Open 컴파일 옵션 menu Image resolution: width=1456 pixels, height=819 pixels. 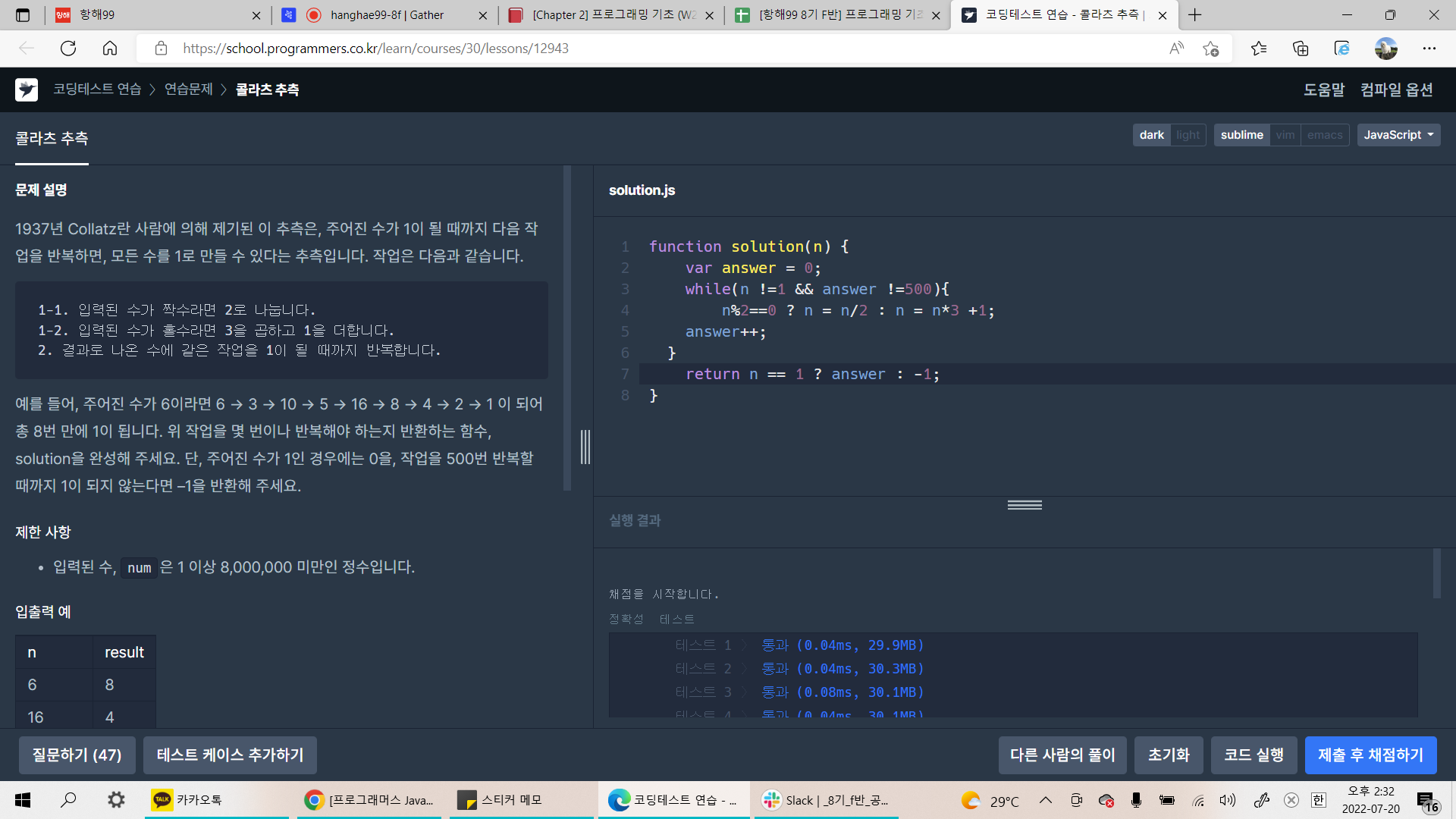[1396, 89]
